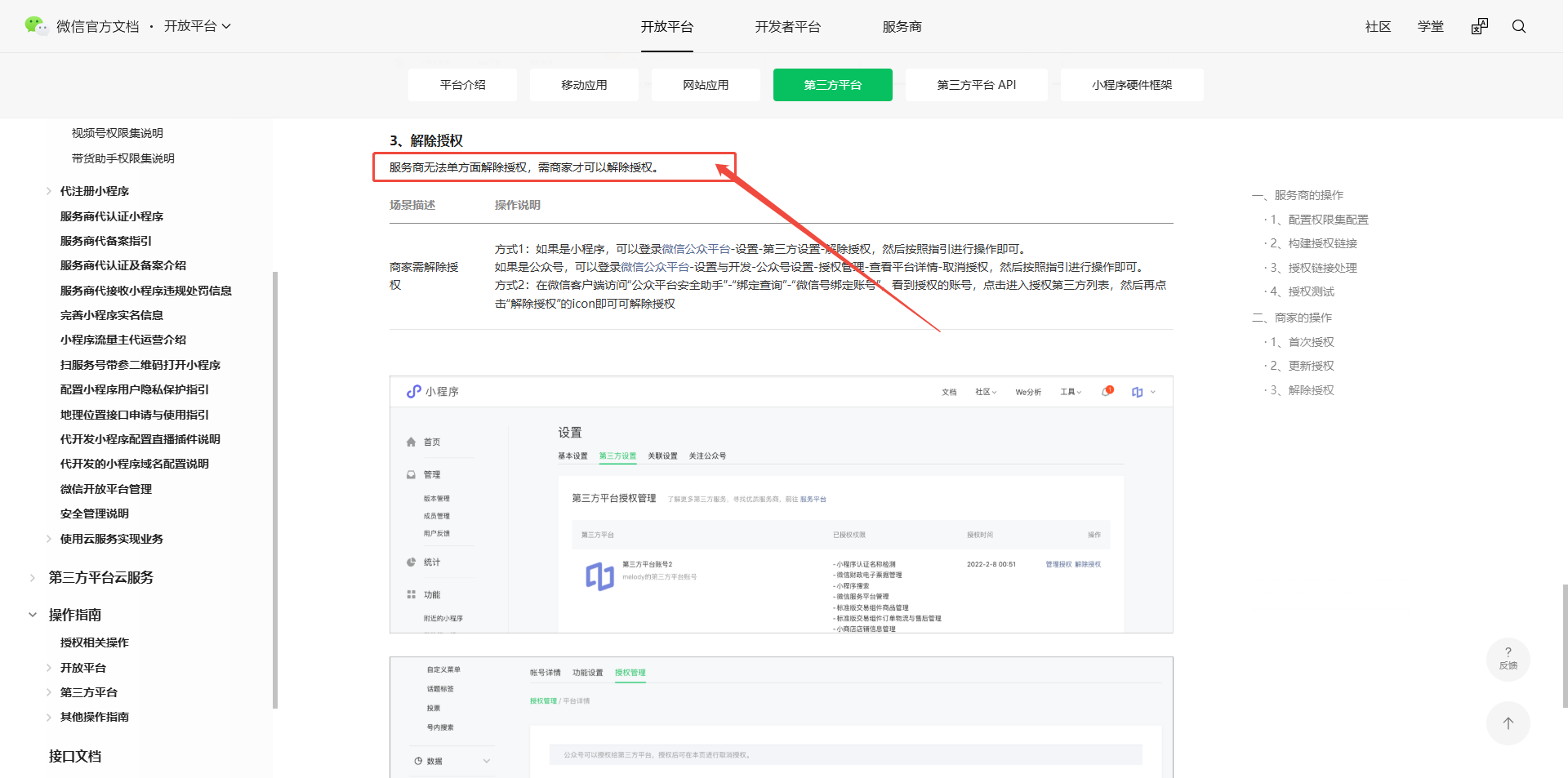This screenshot has height=778, width=1568.
Task: Click the left sidebar scrollbar
Action: [x=275, y=490]
